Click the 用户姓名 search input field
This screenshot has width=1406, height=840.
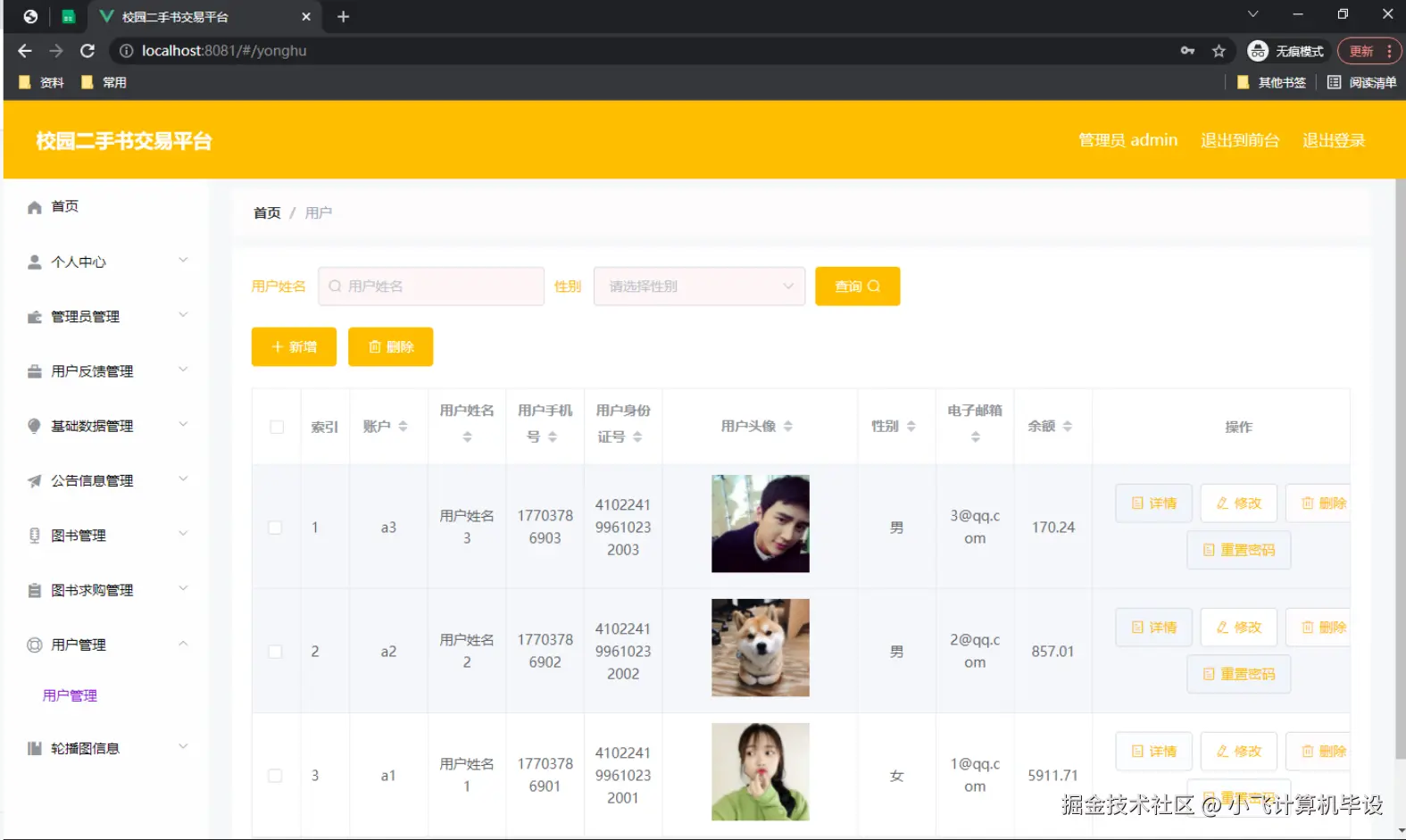click(x=431, y=287)
